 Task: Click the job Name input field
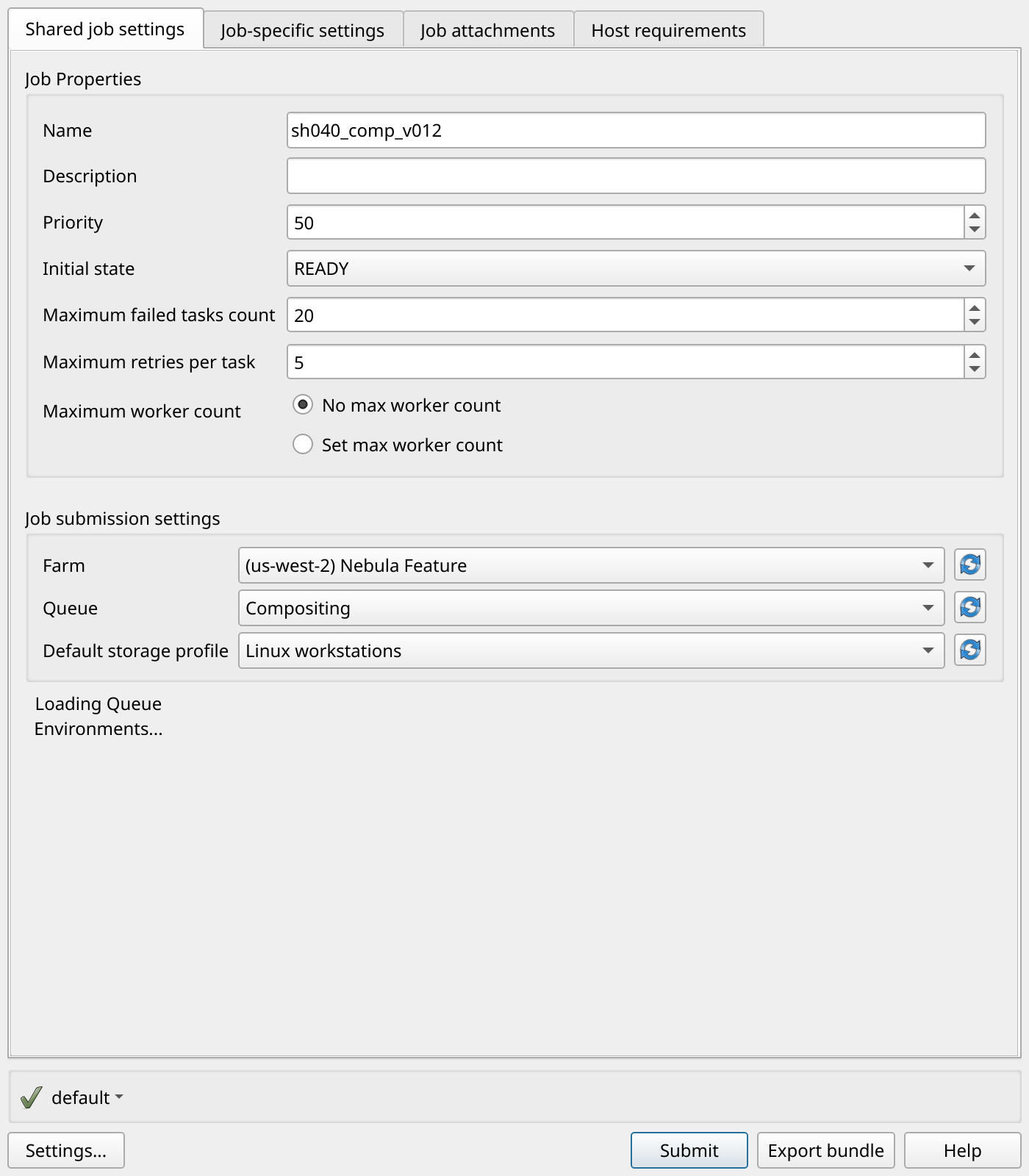point(636,130)
